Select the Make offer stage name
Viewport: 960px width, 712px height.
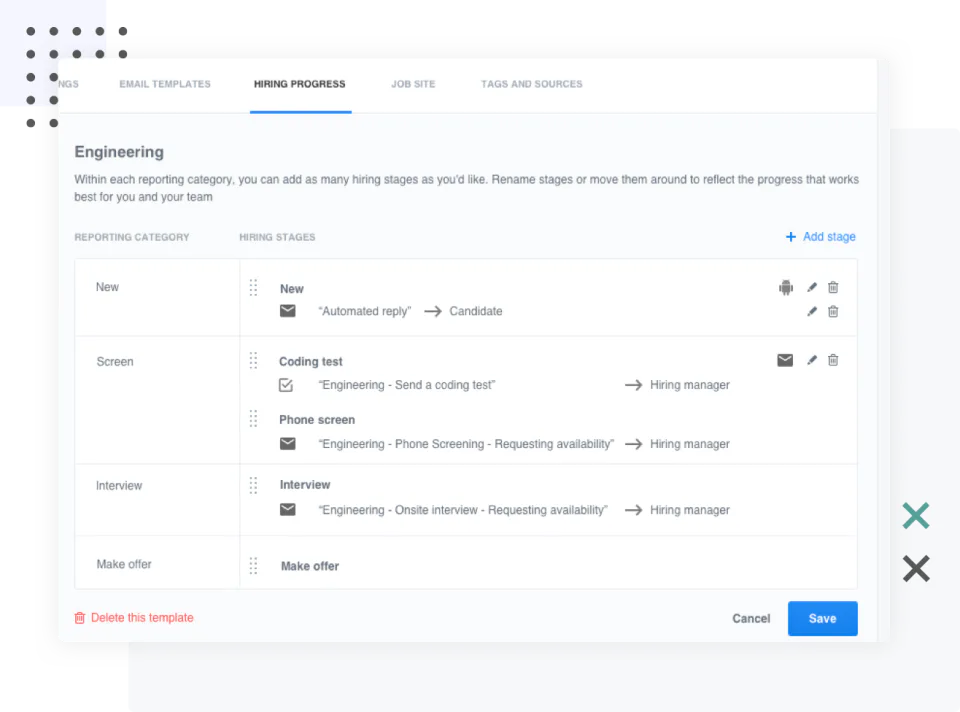(310, 566)
